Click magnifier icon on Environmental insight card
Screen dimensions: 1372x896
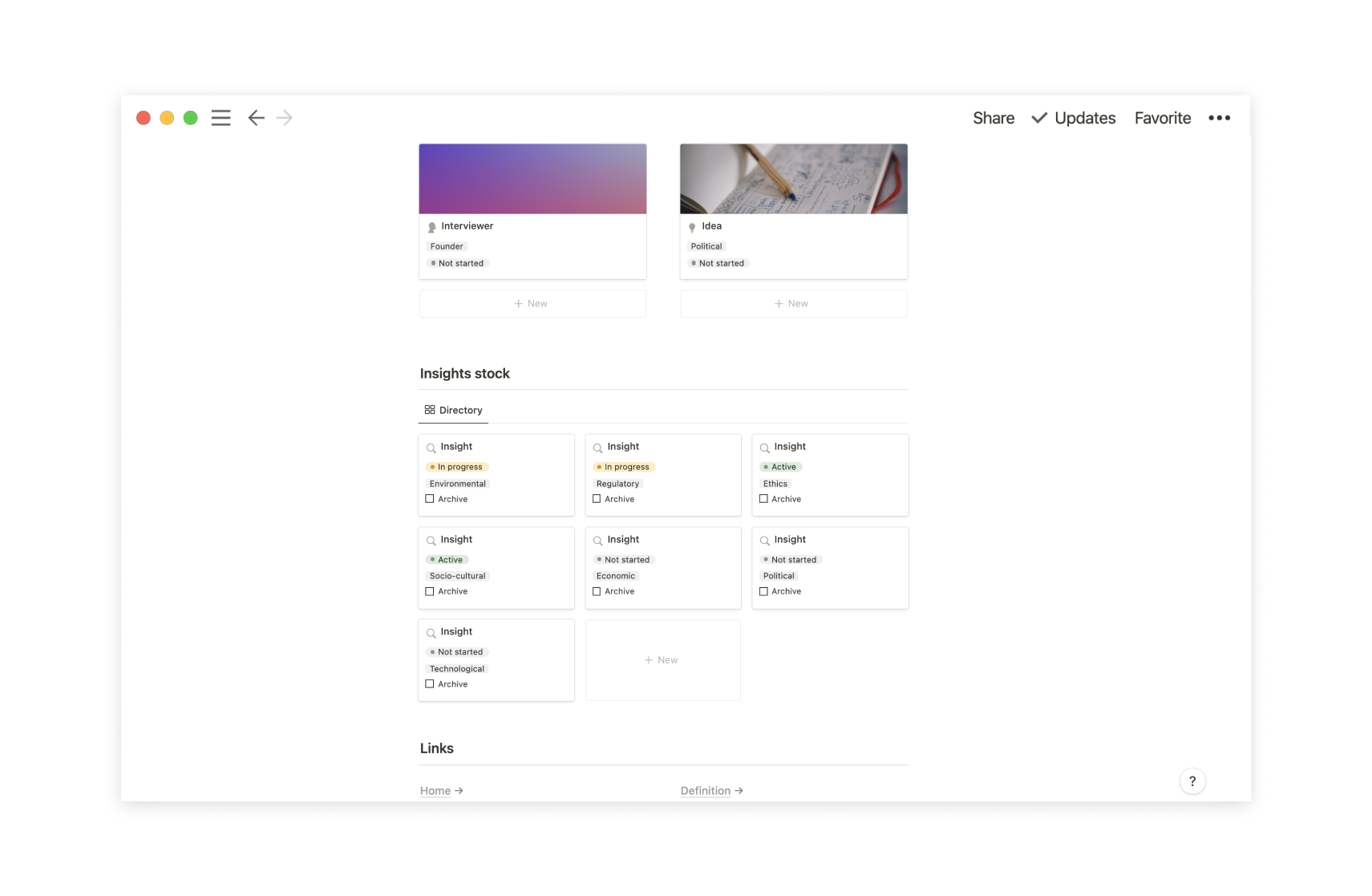pyautogui.click(x=431, y=448)
